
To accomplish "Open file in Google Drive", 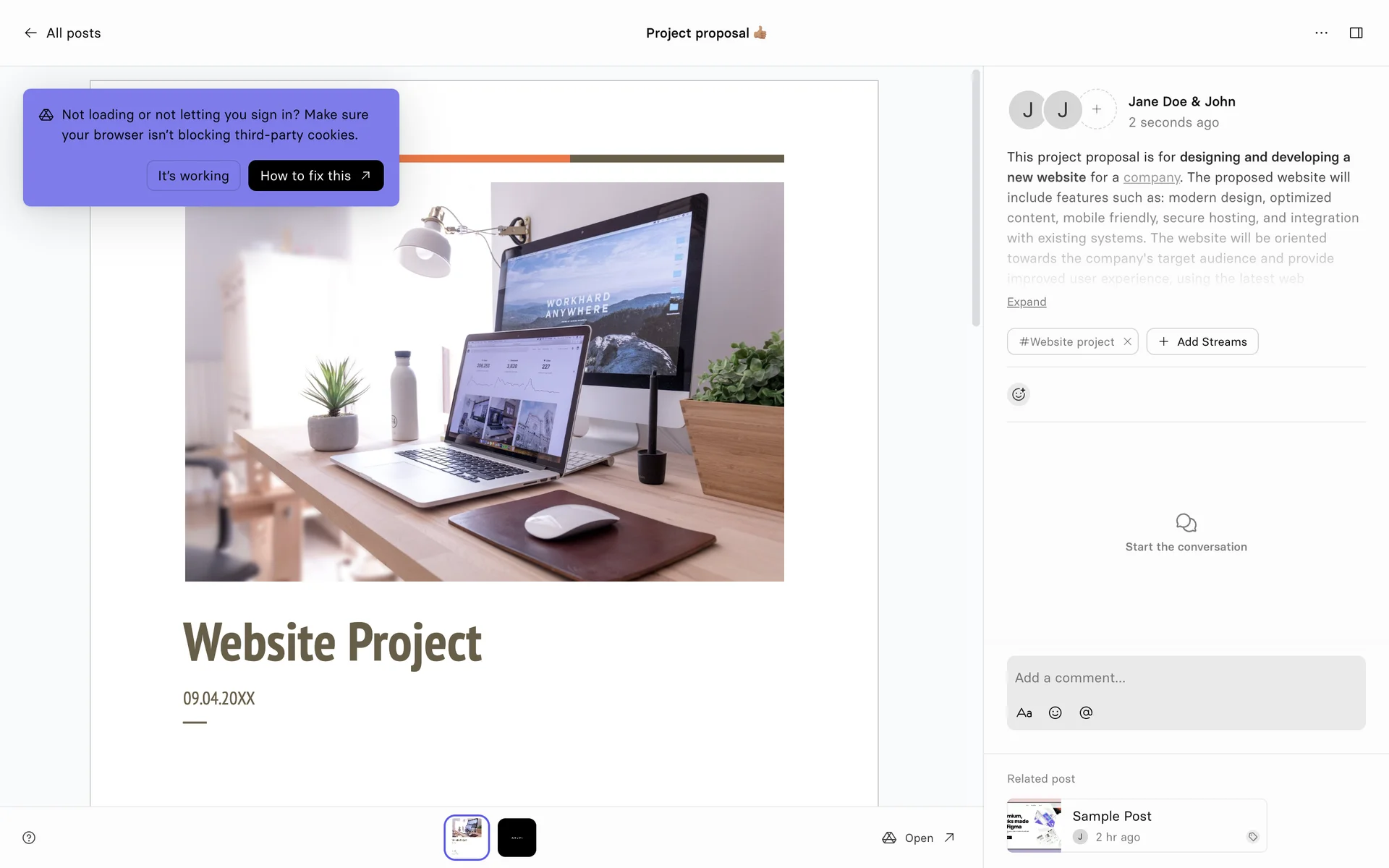I will (x=919, y=838).
